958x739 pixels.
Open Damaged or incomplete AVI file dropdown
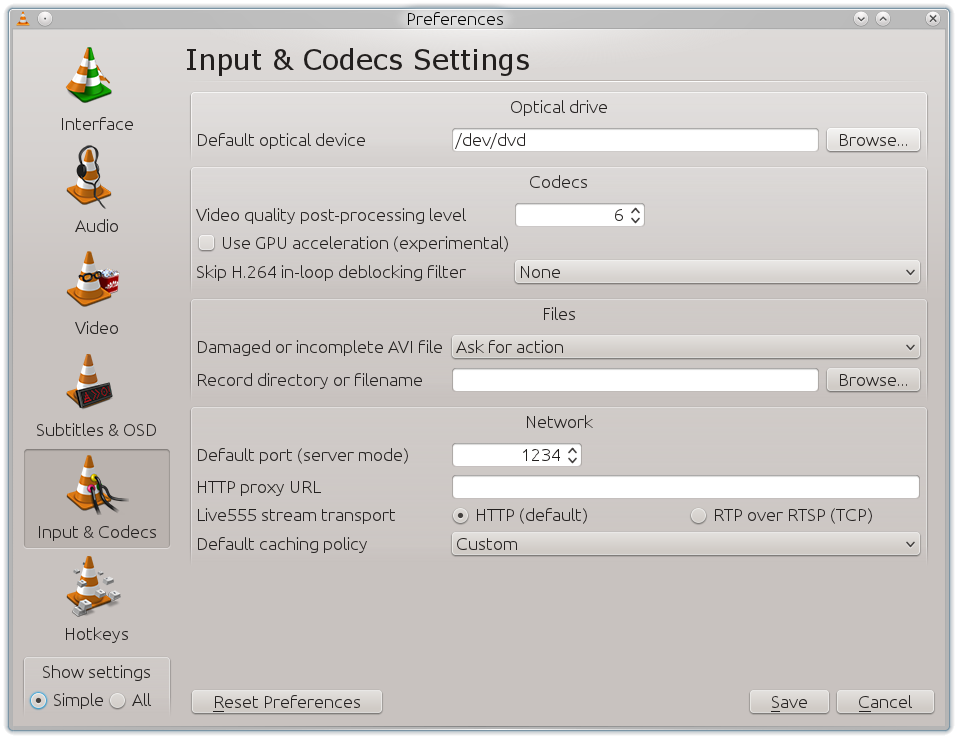tap(686, 347)
